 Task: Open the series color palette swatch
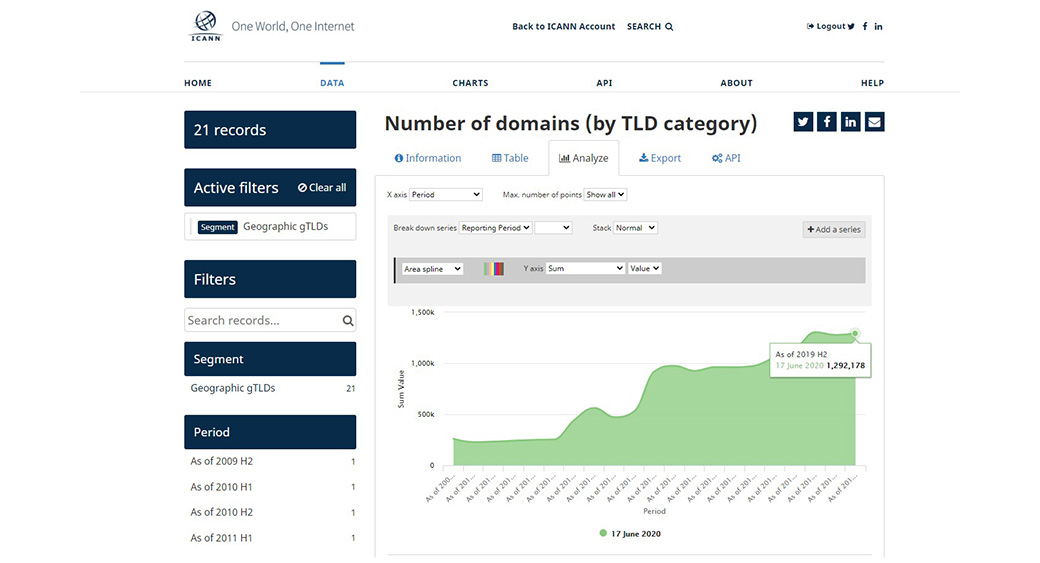coord(494,269)
